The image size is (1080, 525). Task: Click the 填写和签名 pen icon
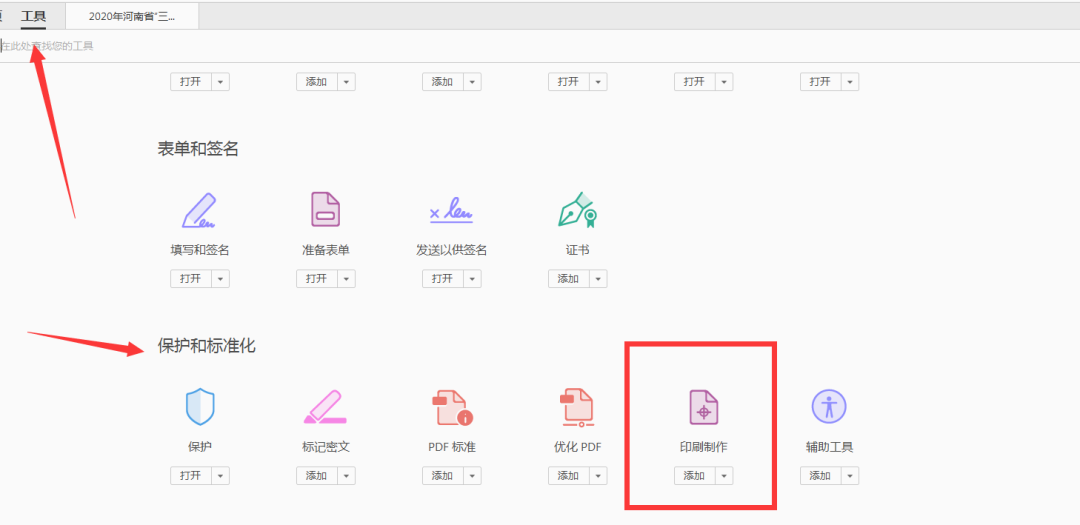click(200, 210)
